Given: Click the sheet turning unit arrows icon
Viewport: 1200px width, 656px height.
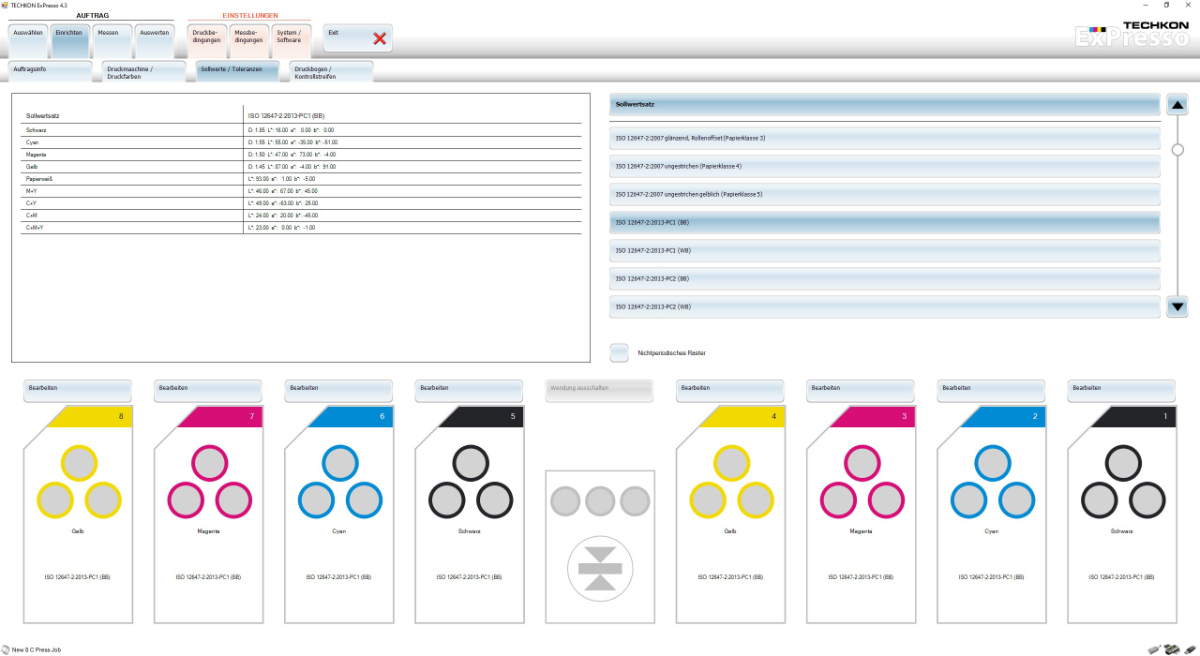Looking at the screenshot, I should point(600,568).
